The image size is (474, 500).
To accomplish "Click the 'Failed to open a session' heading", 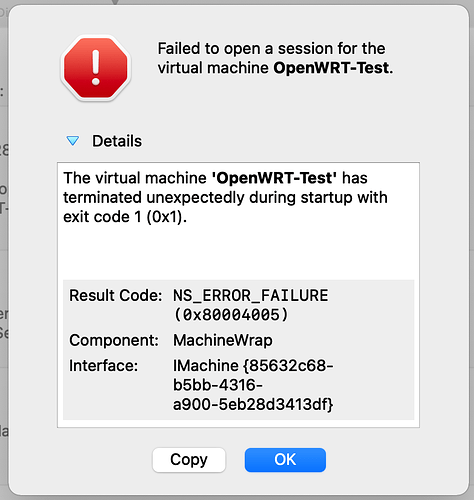I will [275, 58].
